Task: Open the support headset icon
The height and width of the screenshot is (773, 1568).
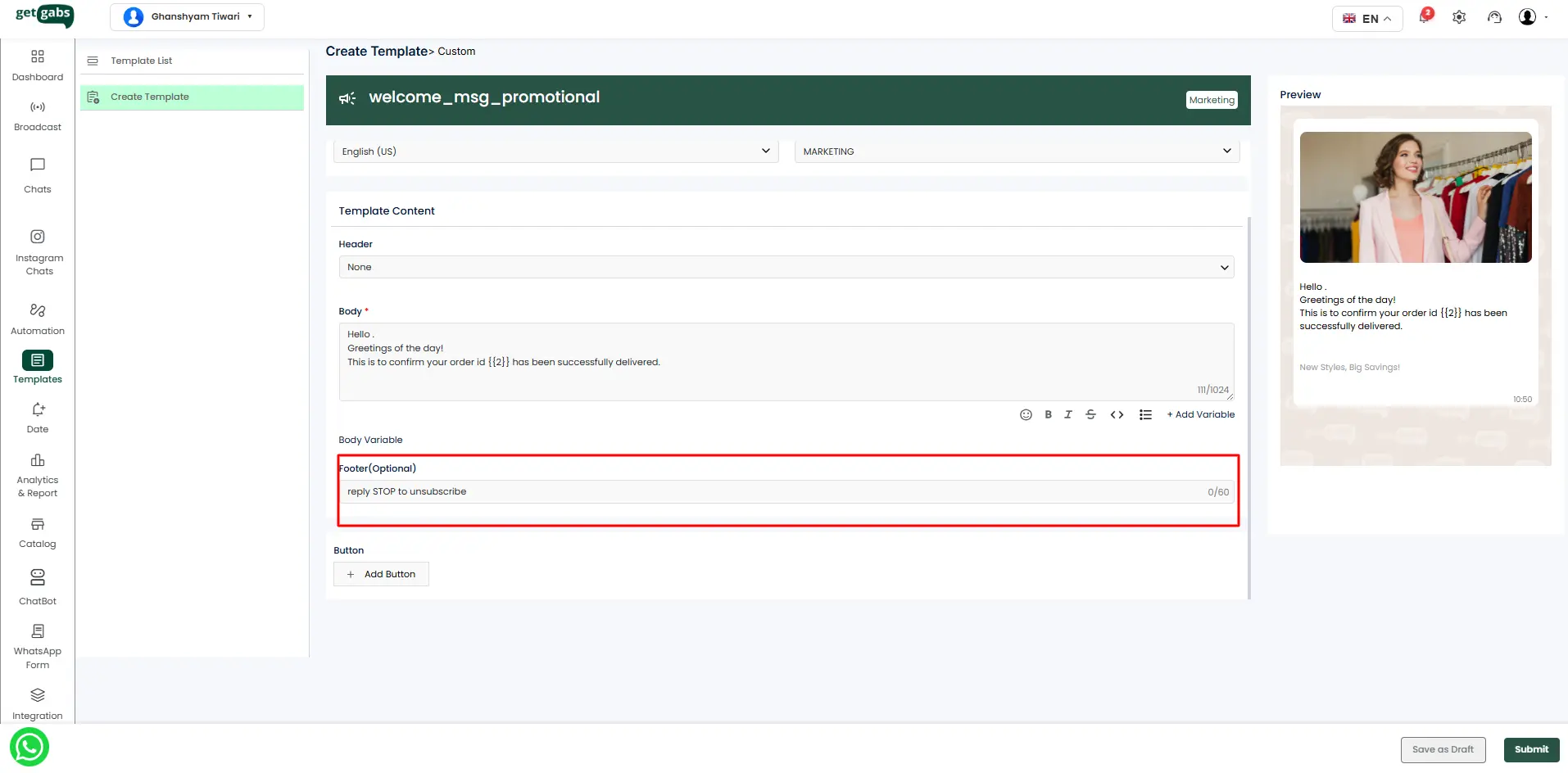Action: pos(1494,17)
